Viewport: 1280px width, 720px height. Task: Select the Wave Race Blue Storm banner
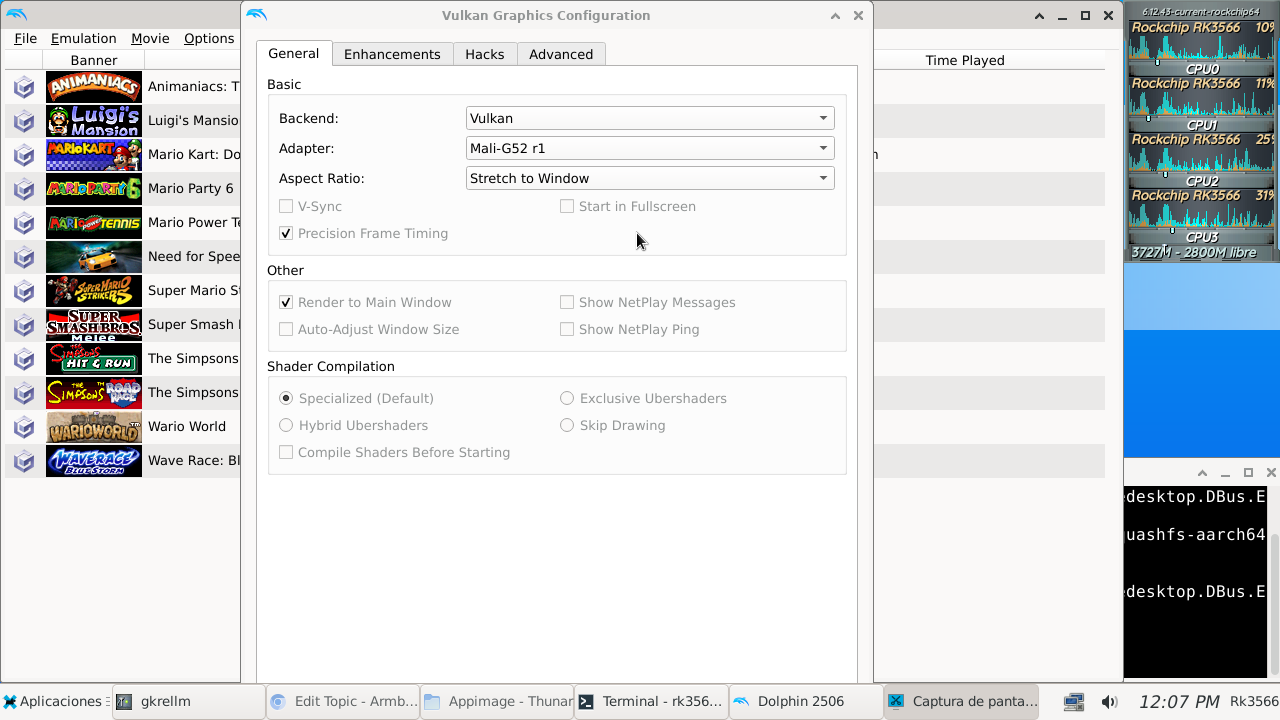point(94,461)
